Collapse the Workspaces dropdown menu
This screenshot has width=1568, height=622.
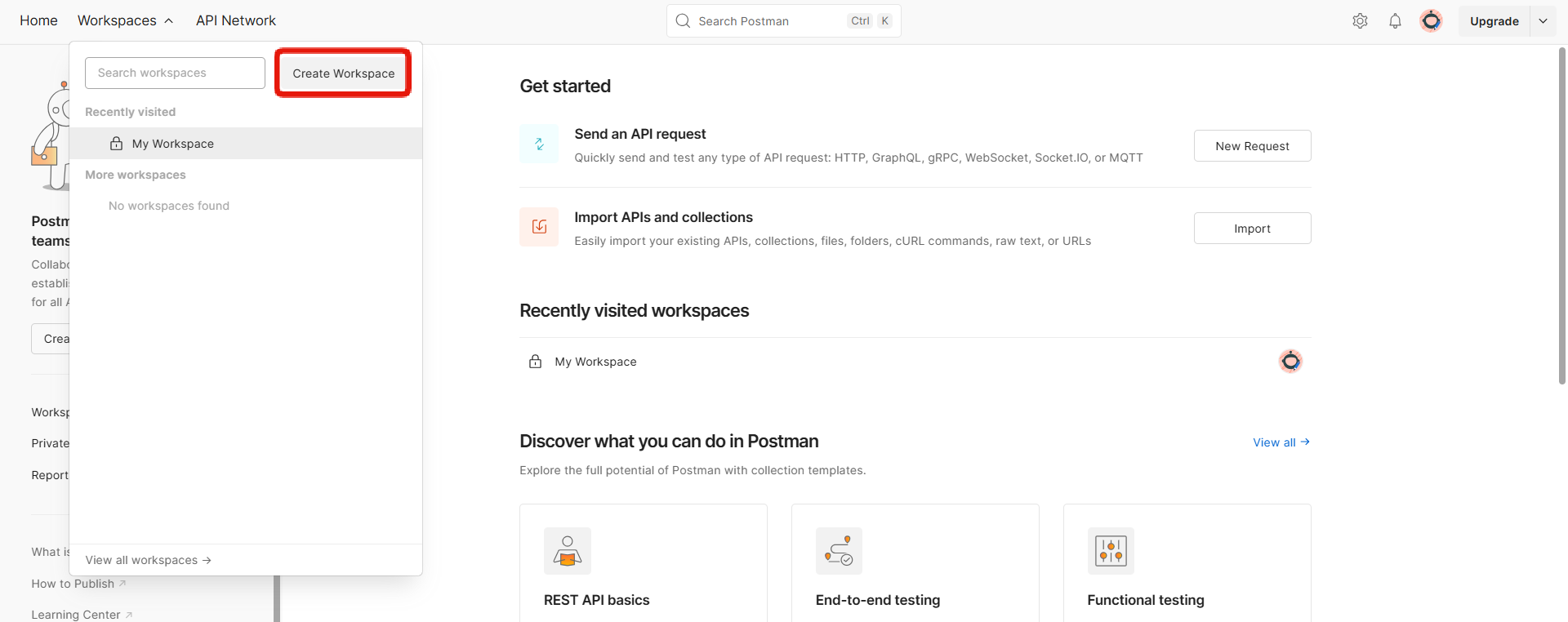[125, 20]
